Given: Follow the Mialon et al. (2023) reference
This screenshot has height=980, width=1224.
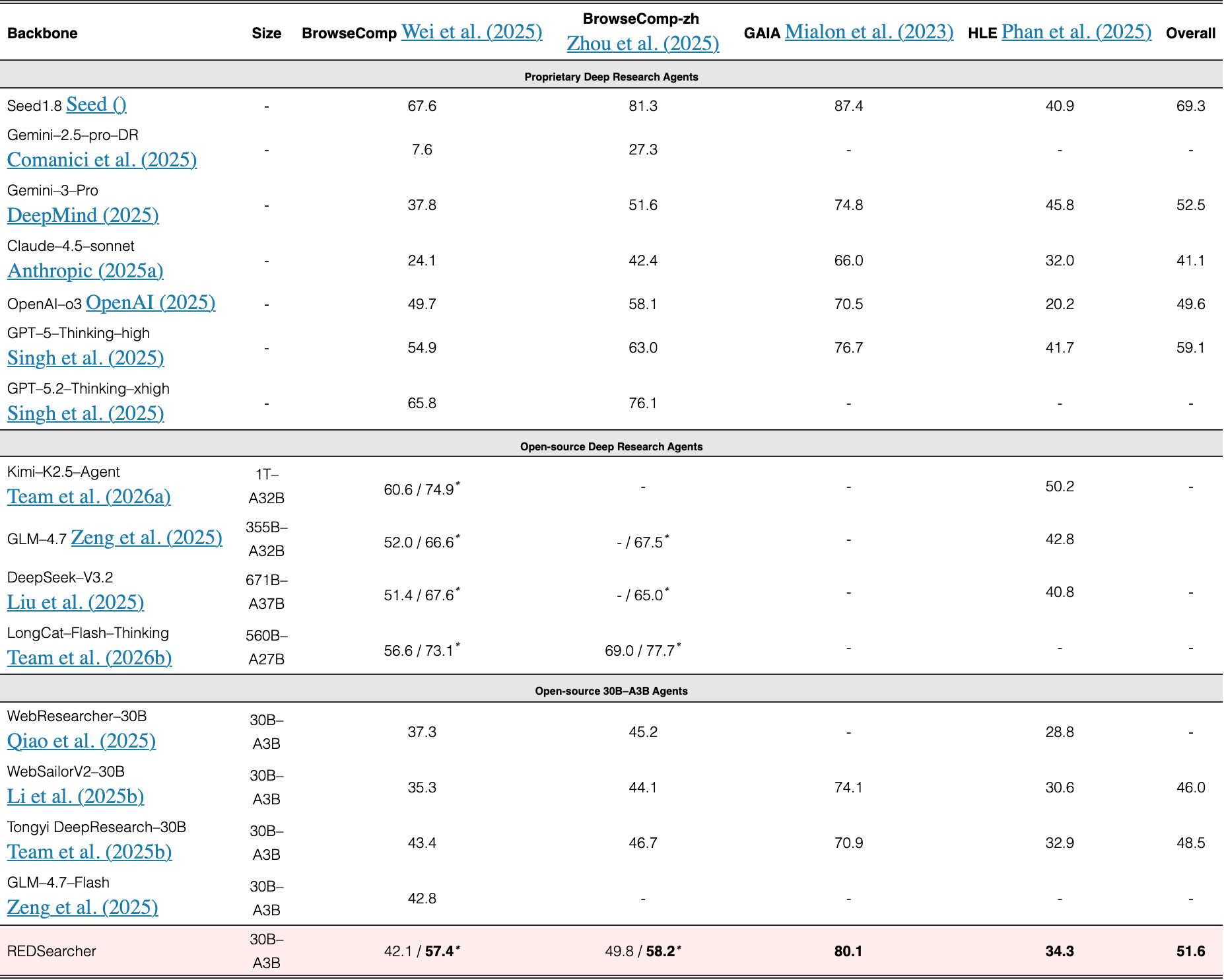Looking at the screenshot, I should pyautogui.click(x=869, y=32).
